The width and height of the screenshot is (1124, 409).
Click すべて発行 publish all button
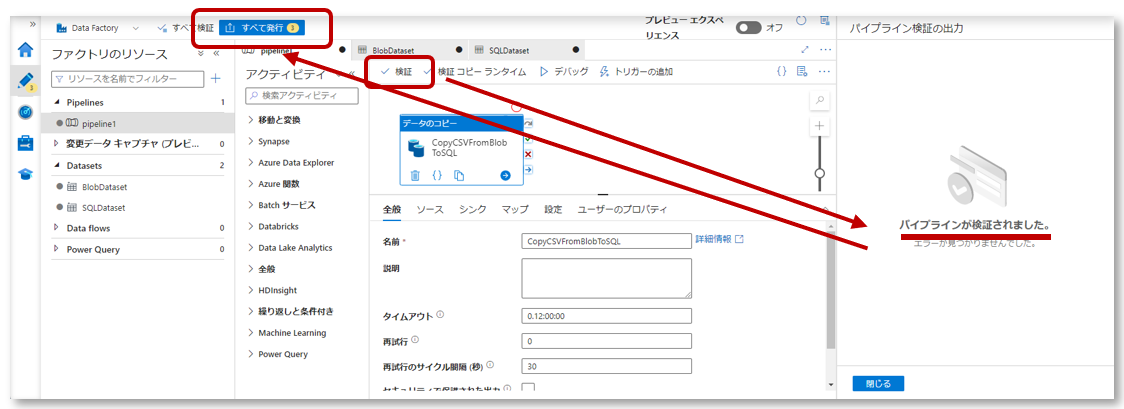[x=262, y=28]
